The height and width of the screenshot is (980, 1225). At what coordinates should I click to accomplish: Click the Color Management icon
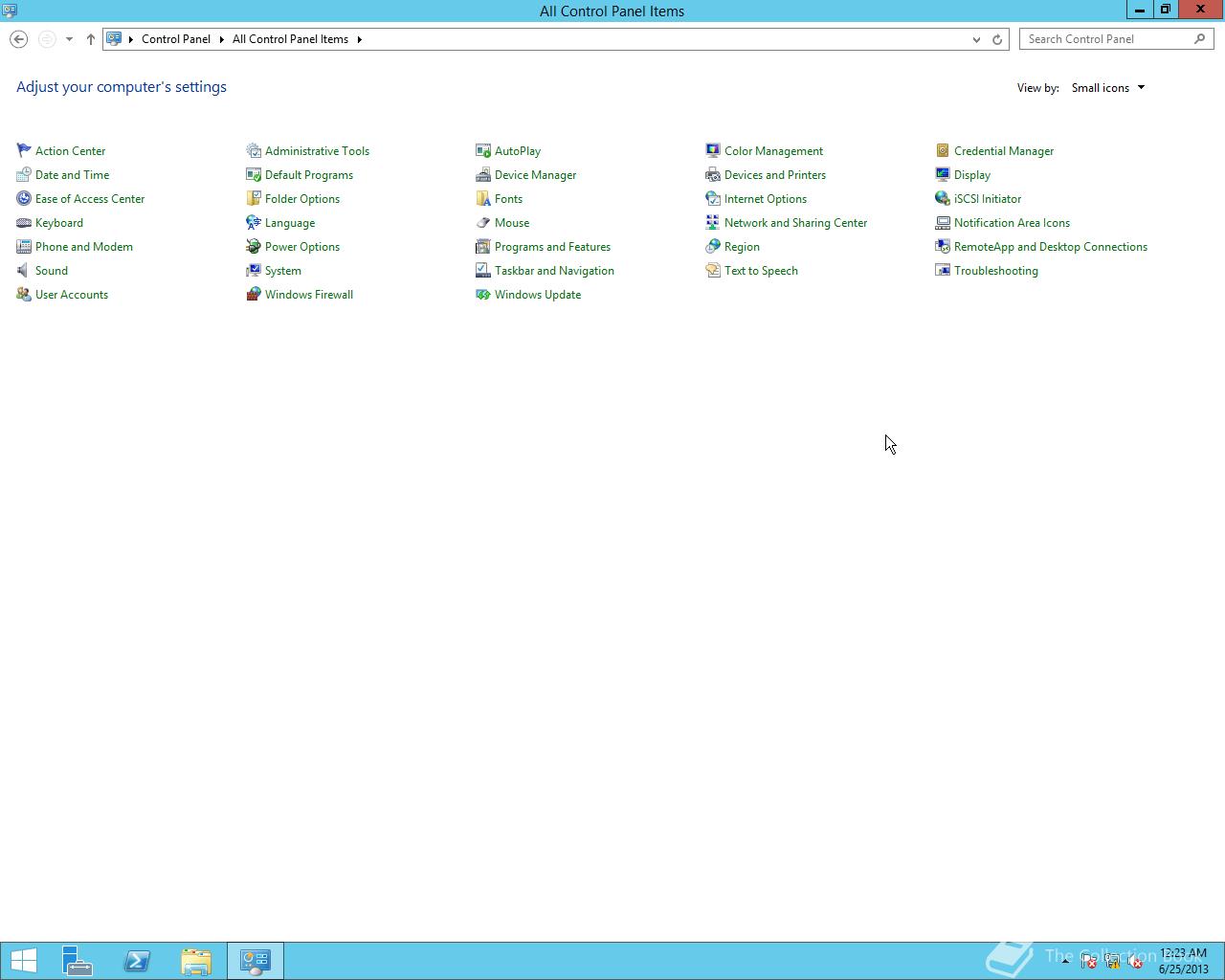tap(713, 150)
